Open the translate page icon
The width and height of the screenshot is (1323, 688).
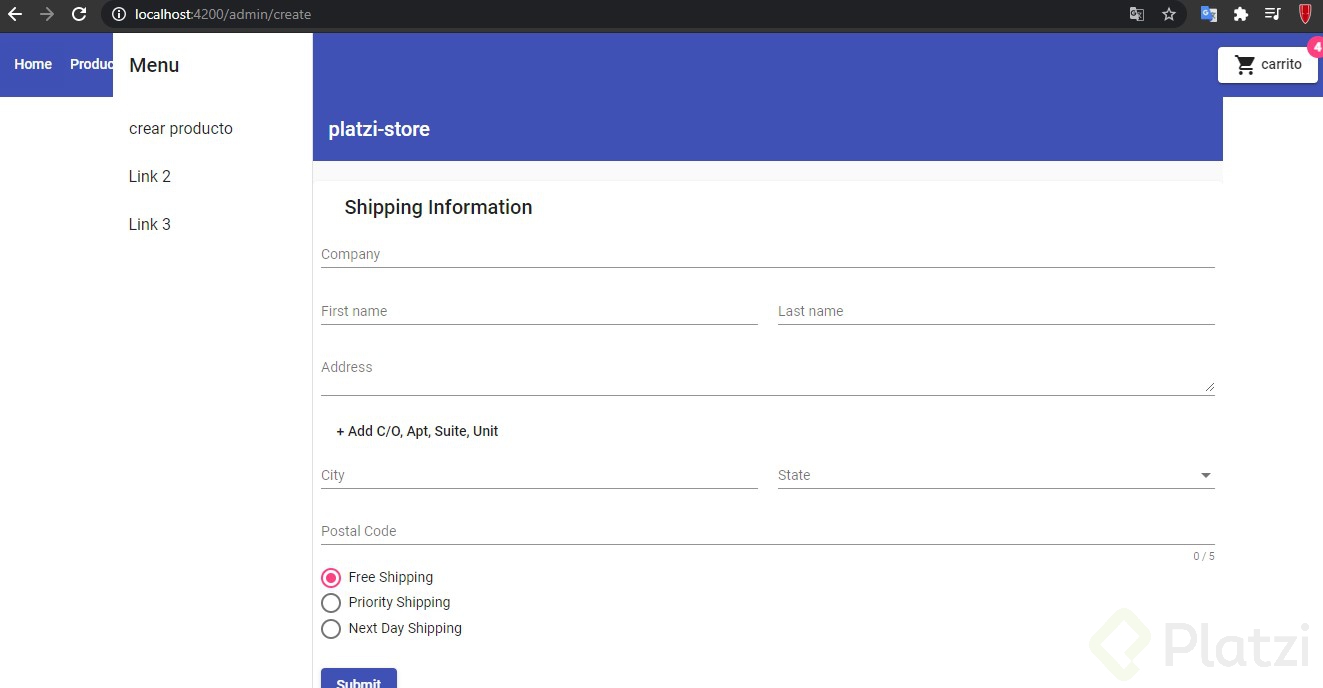click(x=1137, y=15)
